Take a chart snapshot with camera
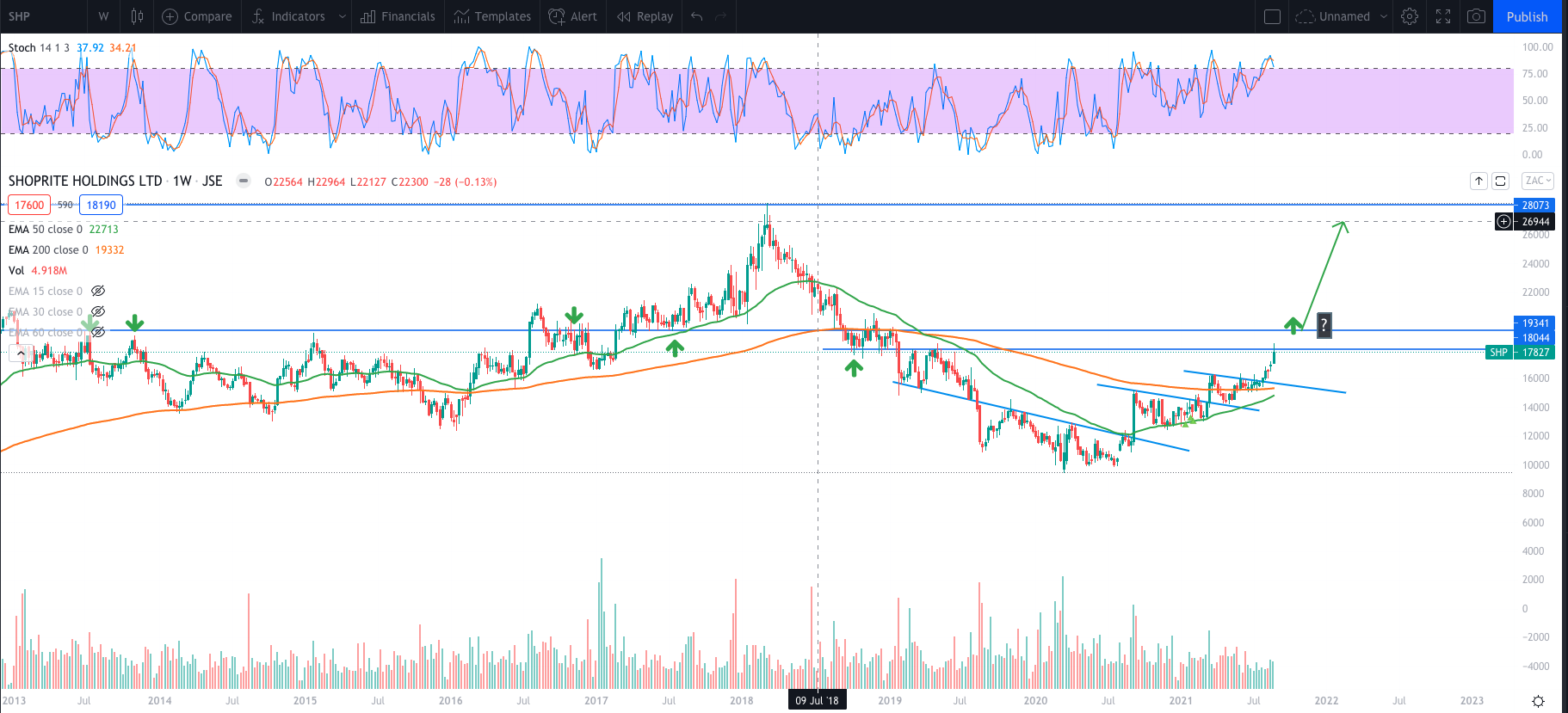 [x=1476, y=16]
